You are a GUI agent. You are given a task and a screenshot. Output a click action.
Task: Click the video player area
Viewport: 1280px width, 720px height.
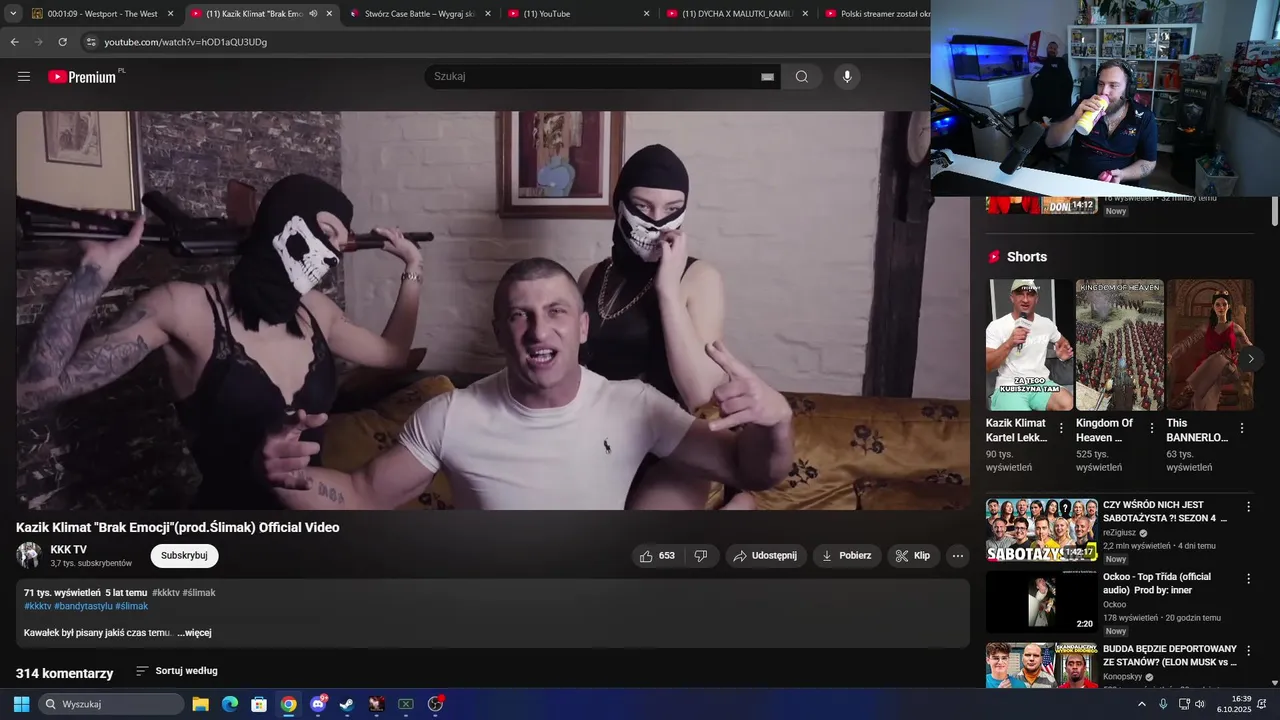click(493, 310)
